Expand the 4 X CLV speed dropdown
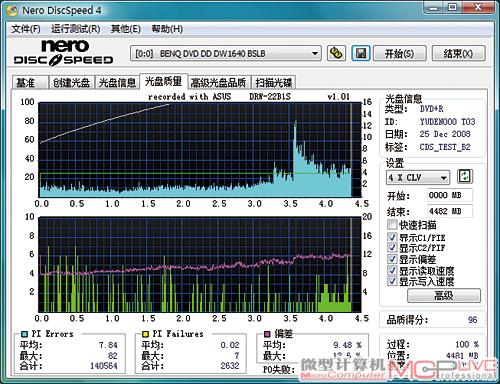 click(x=418, y=177)
